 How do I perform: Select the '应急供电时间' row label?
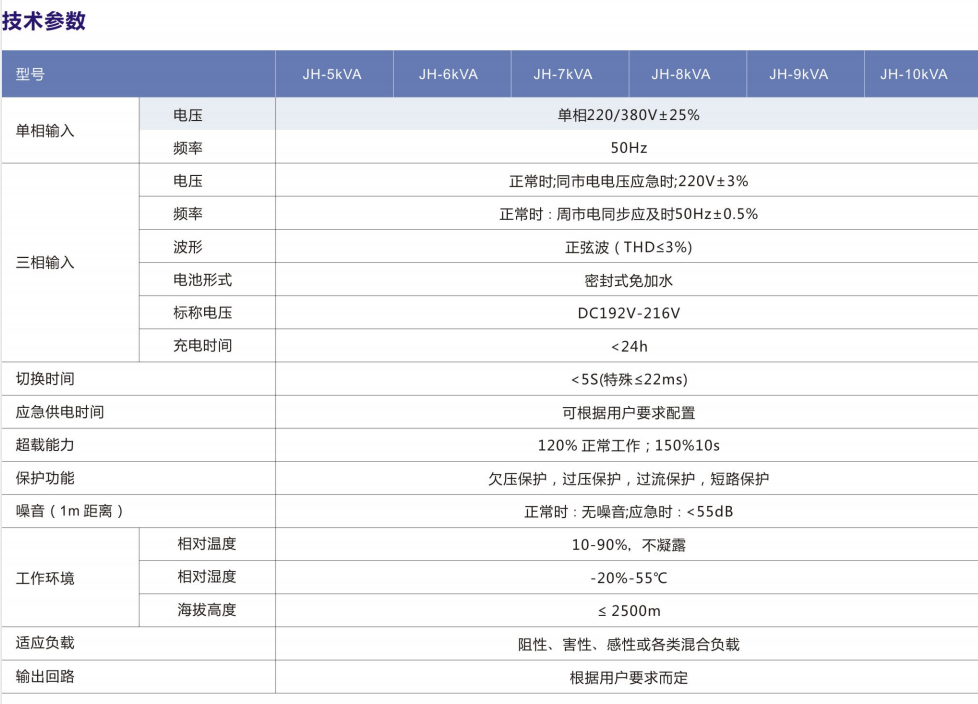60,412
